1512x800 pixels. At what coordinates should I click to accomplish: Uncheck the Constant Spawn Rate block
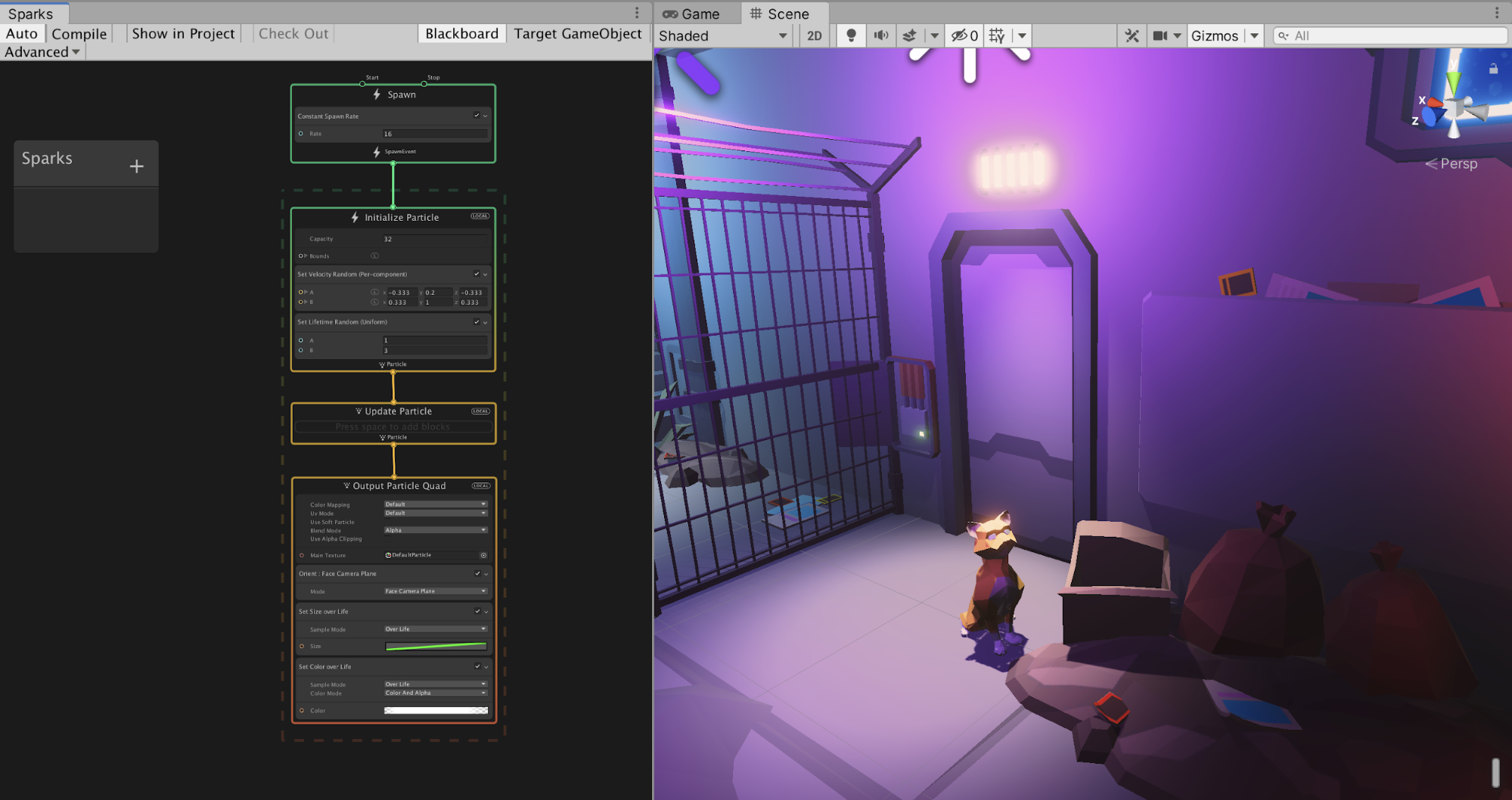tap(477, 116)
